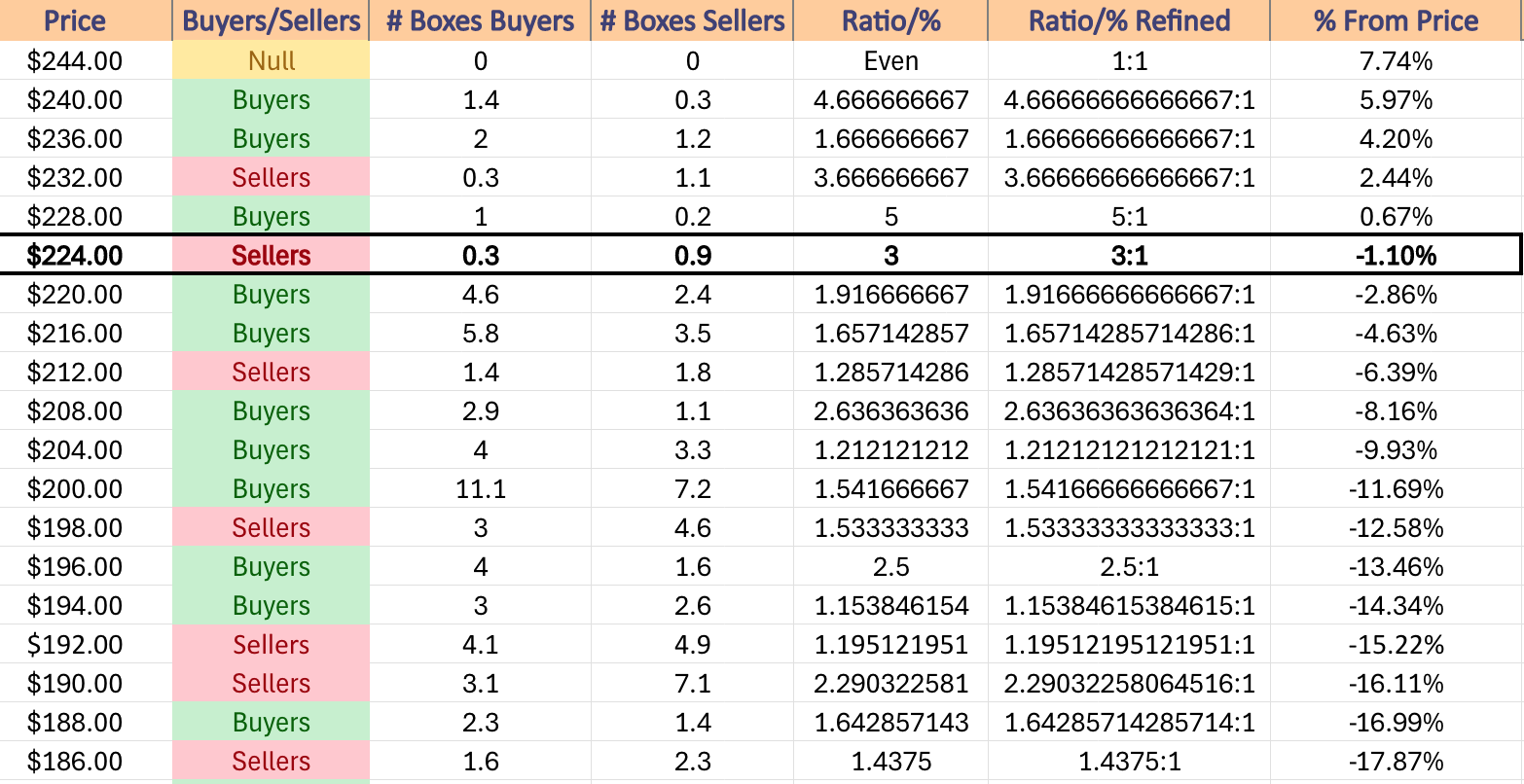Select the -8.16% cell
Viewport: 1524px width, 784px height.
[1397, 411]
